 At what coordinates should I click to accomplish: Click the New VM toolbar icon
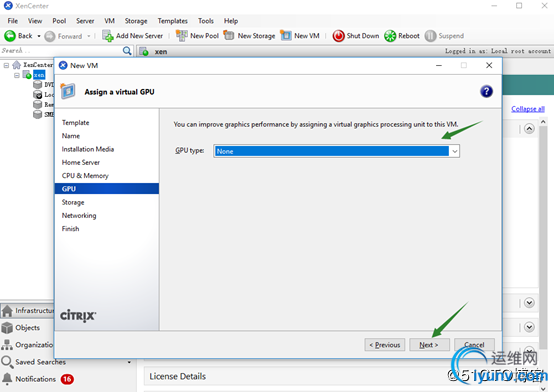[x=286, y=35]
